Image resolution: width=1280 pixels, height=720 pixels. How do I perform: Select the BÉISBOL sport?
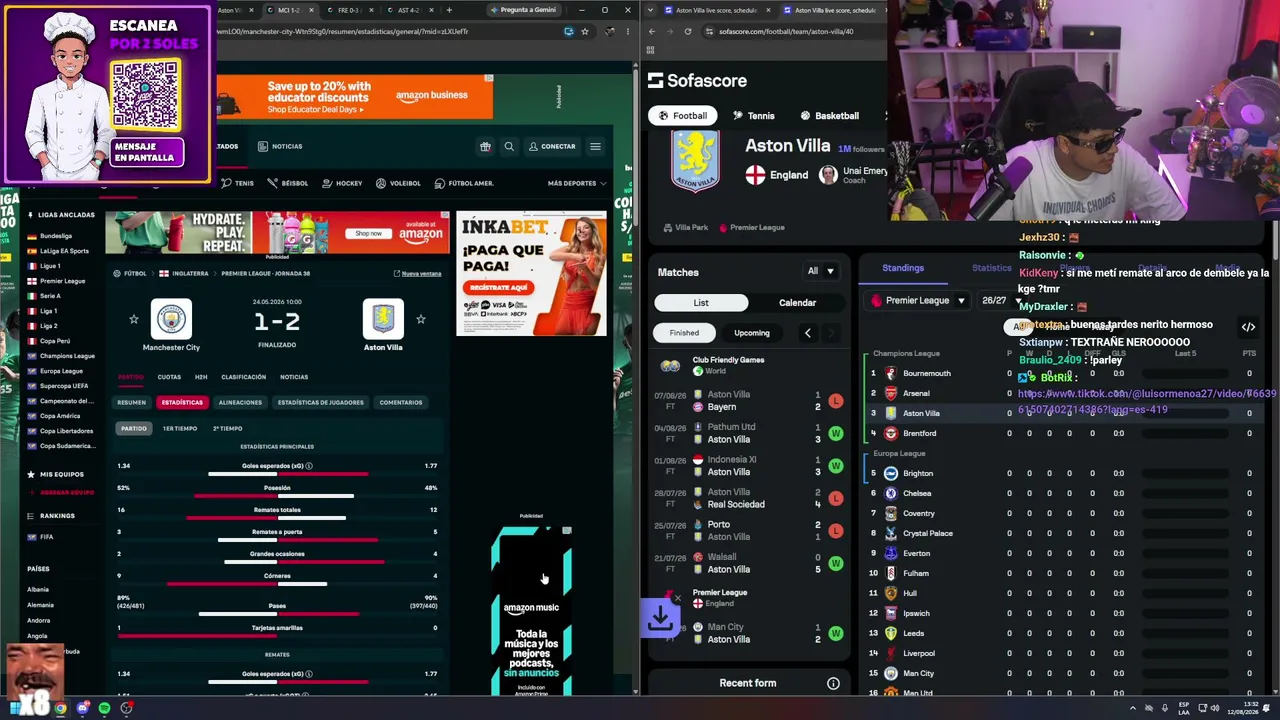(288, 183)
